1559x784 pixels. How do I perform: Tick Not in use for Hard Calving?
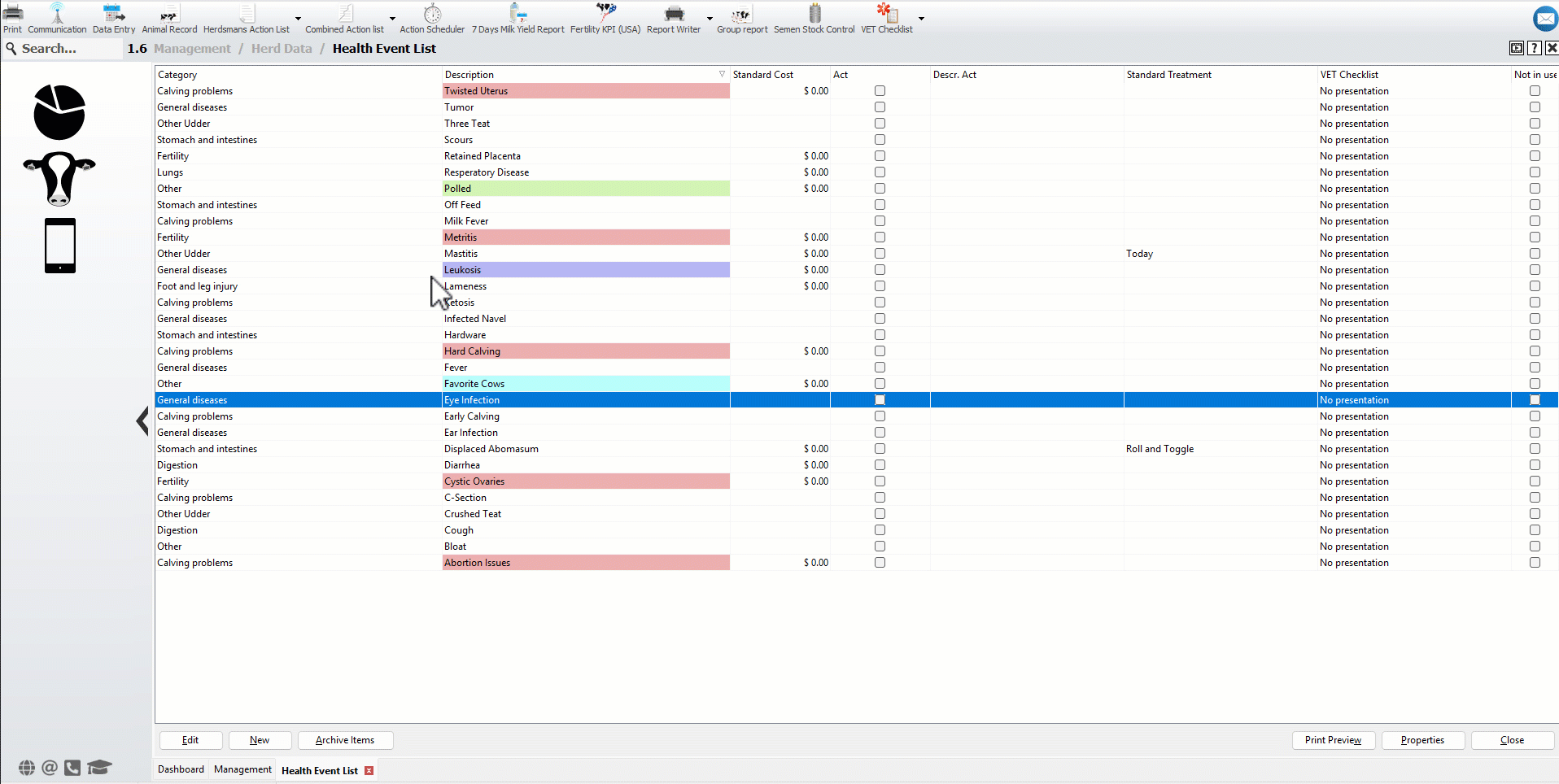pyautogui.click(x=1535, y=351)
